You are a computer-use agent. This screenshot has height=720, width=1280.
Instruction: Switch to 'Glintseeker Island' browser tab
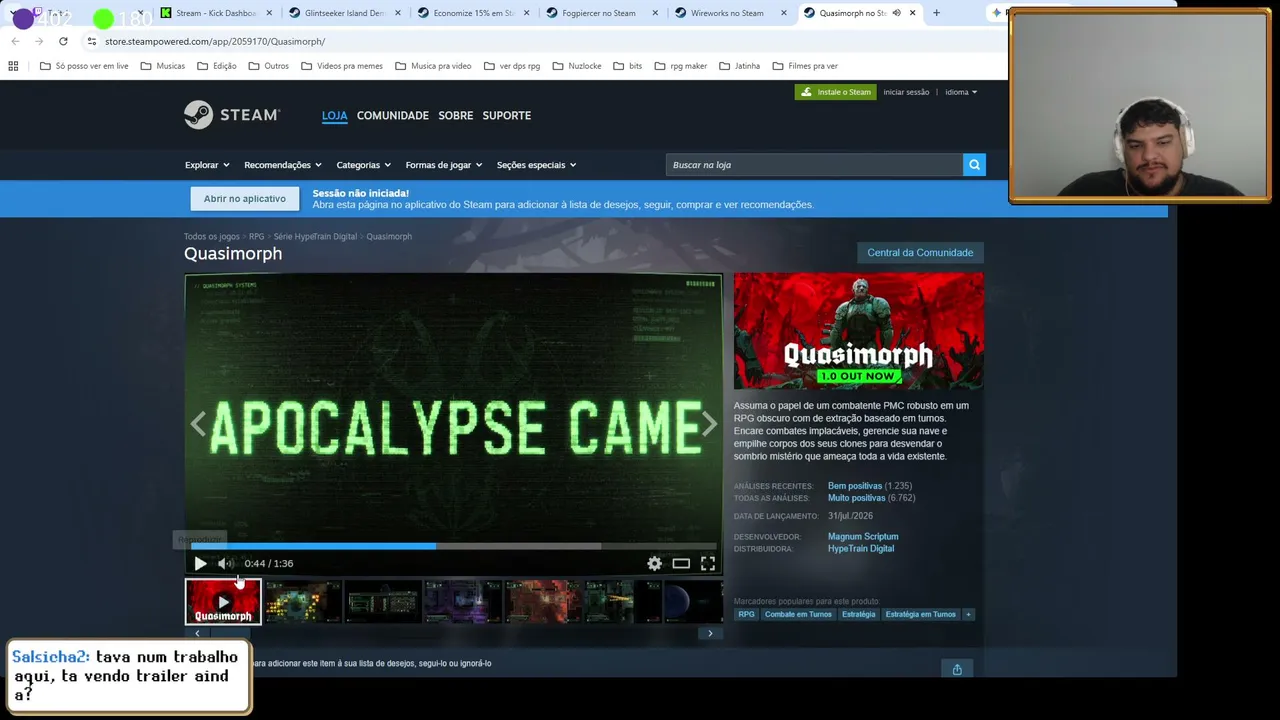342,13
